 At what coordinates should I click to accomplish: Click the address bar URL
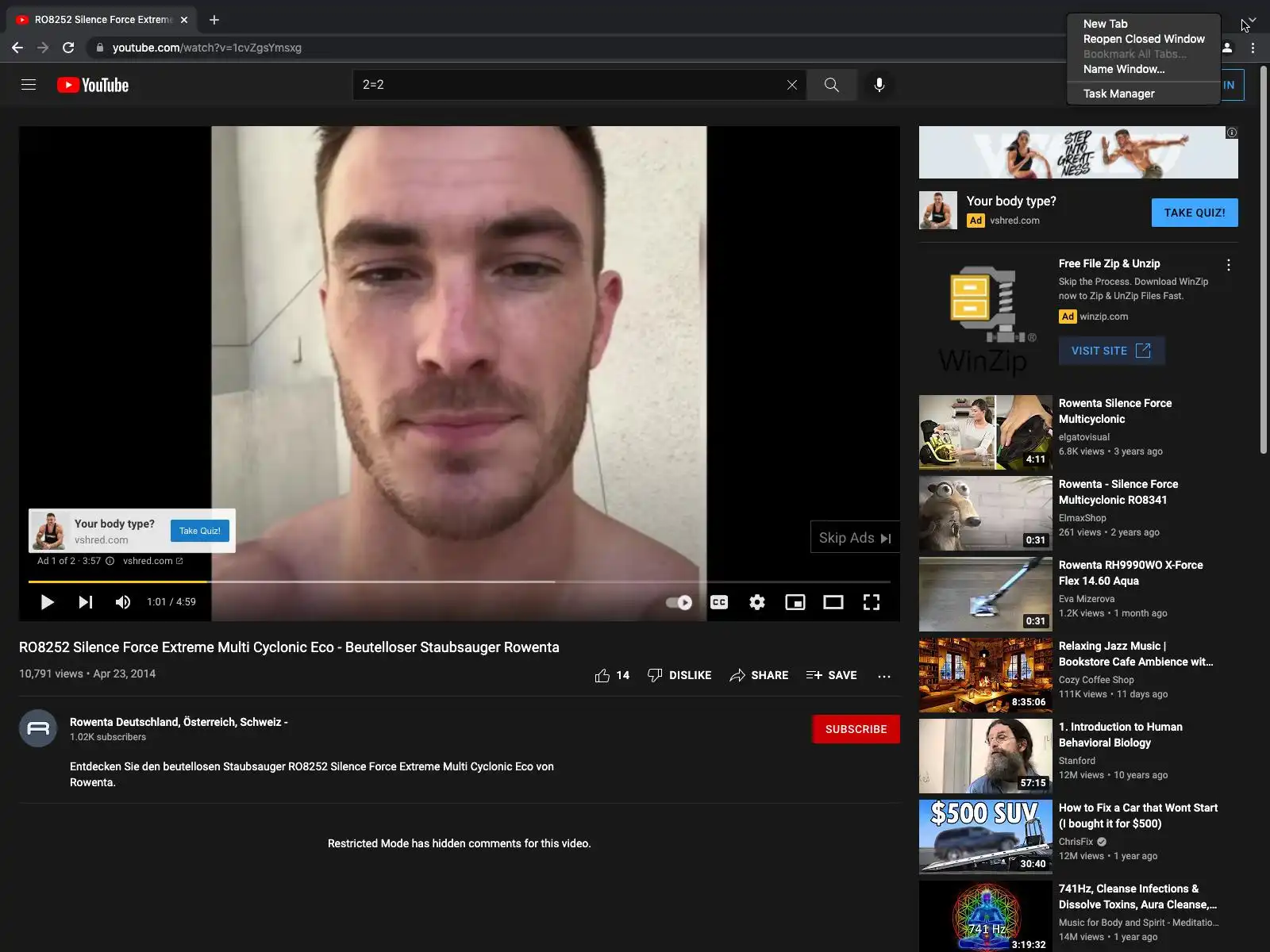coord(207,48)
